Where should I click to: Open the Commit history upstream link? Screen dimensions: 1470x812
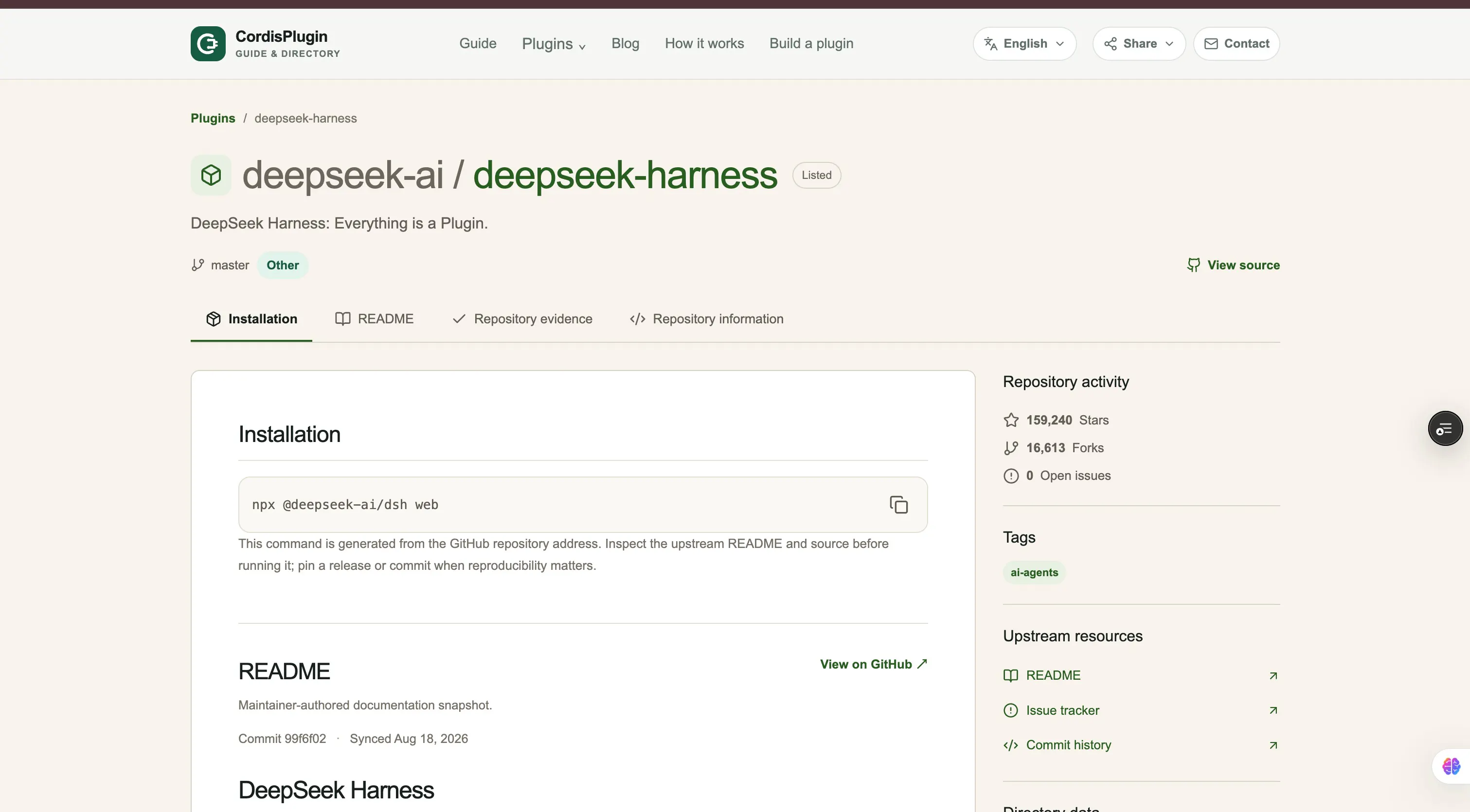pyautogui.click(x=1141, y=745)
